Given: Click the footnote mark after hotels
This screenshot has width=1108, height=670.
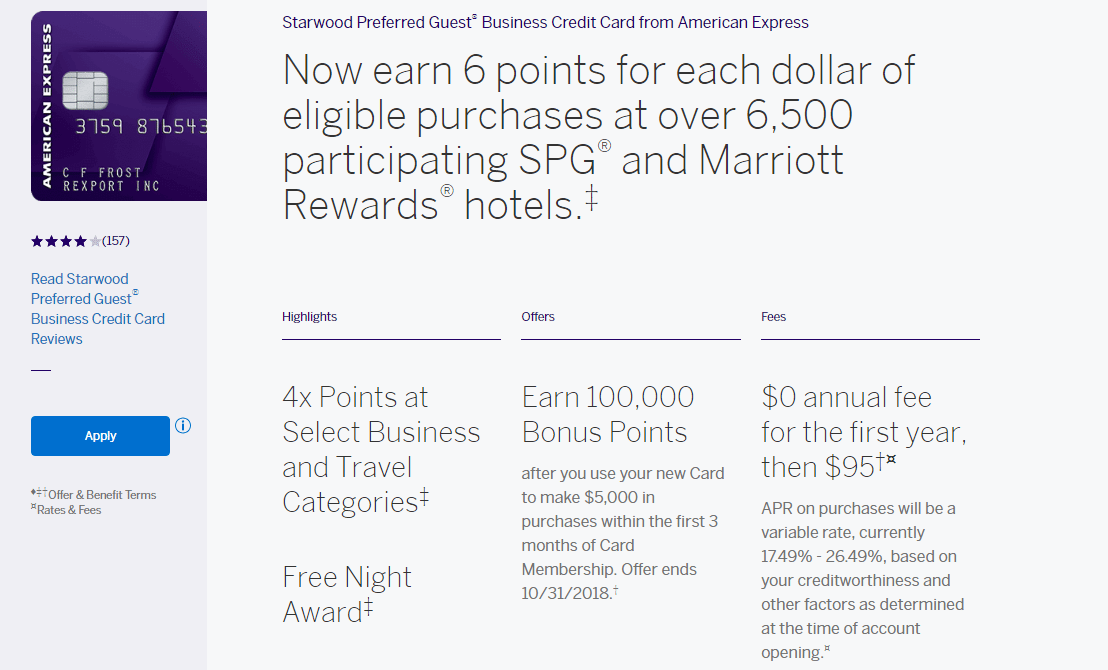Looking at the screenshot, I should tap(591, 198).
